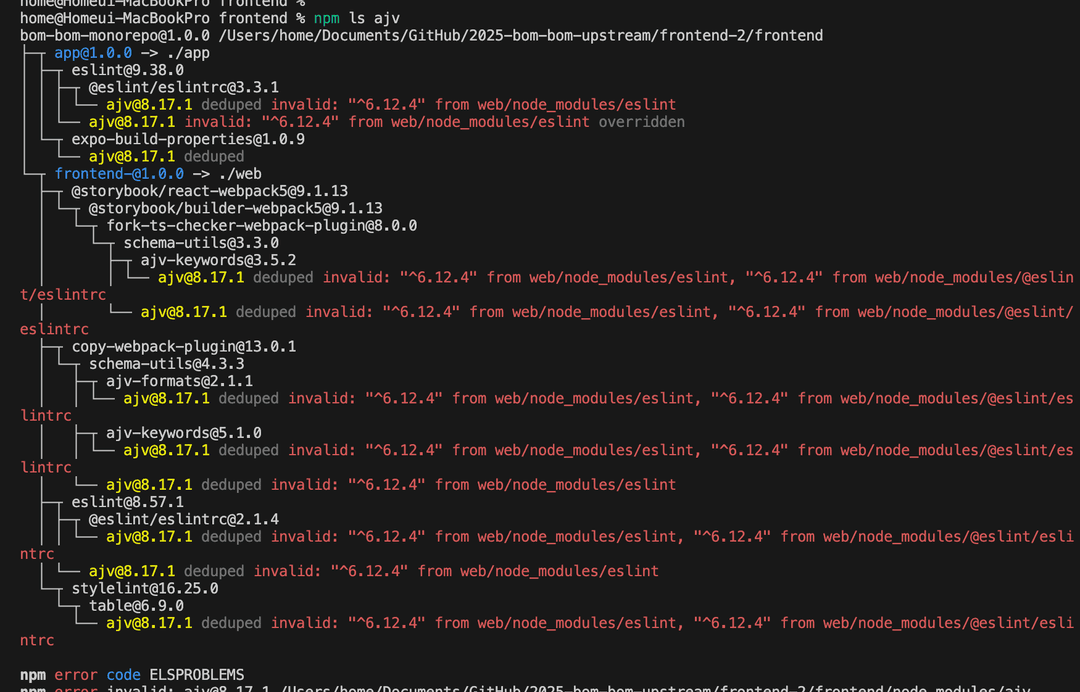Click the 'table@6.9.0' tree row
The height and width of the screenshot is (692, 1080).
(x=136, y=605)
